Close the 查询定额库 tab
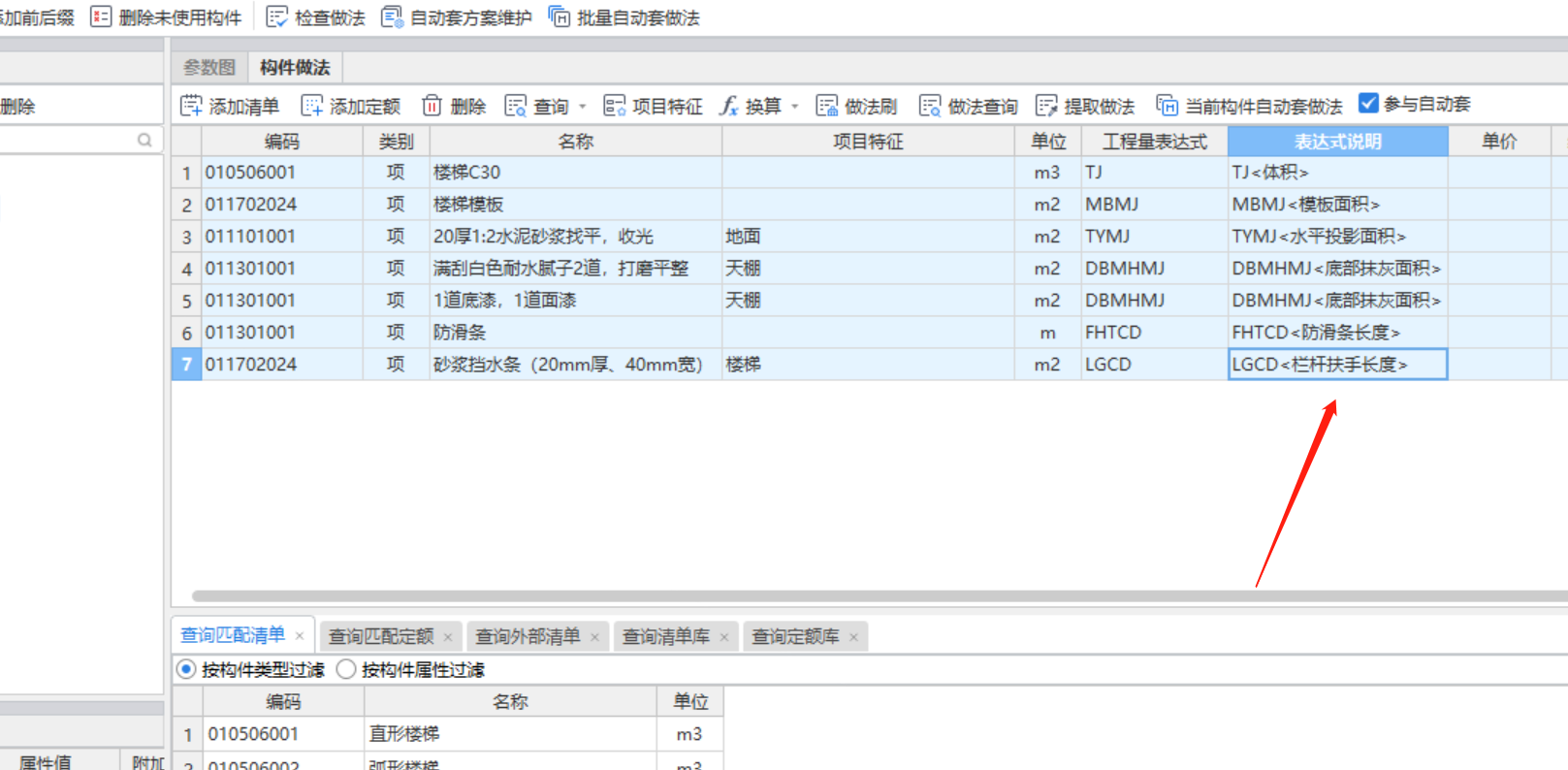Image resolution: width=1568 pixels, height=770 pixels. (x=853, y=637)
